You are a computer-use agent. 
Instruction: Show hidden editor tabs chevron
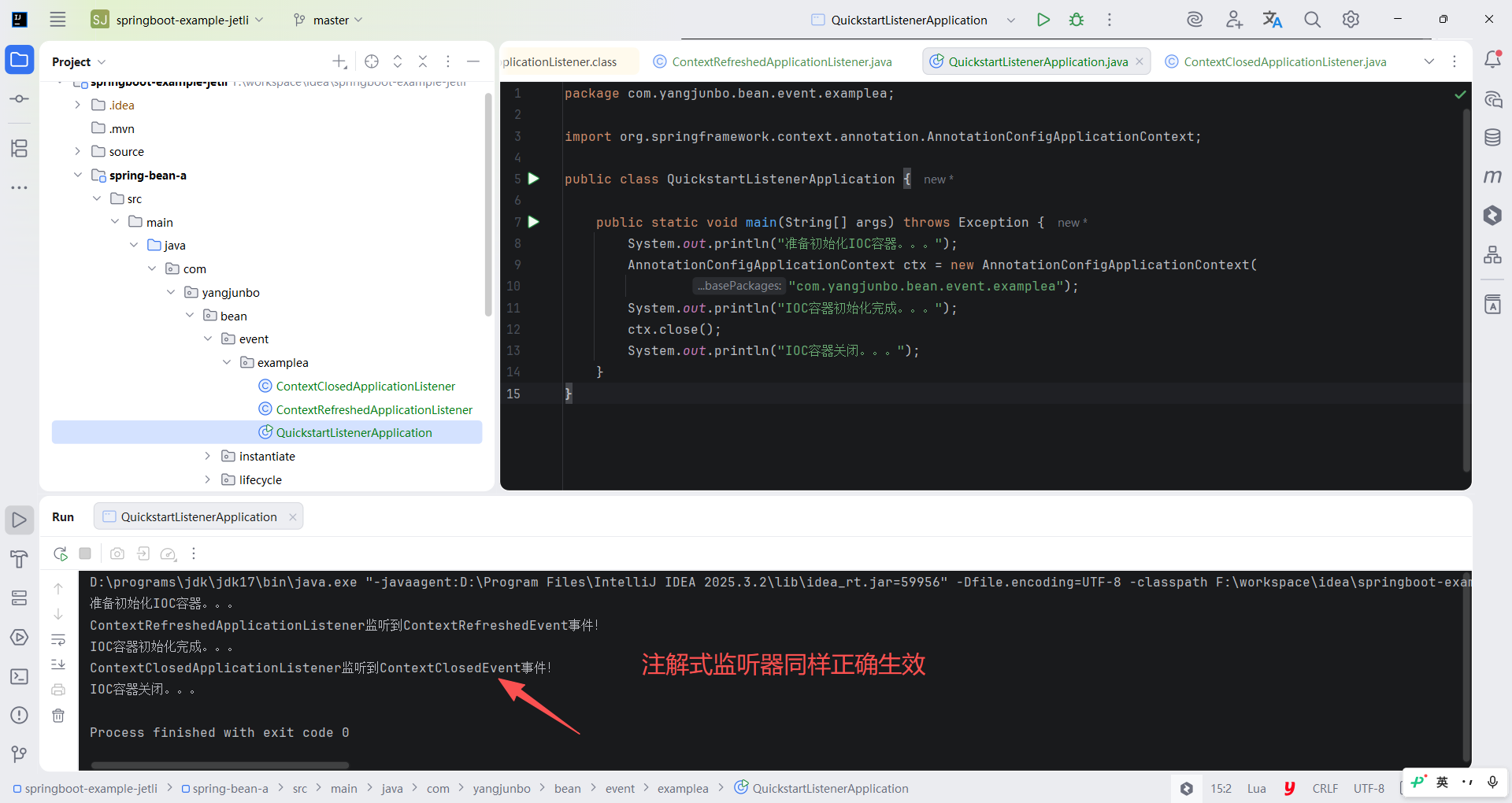point(1429,61)
